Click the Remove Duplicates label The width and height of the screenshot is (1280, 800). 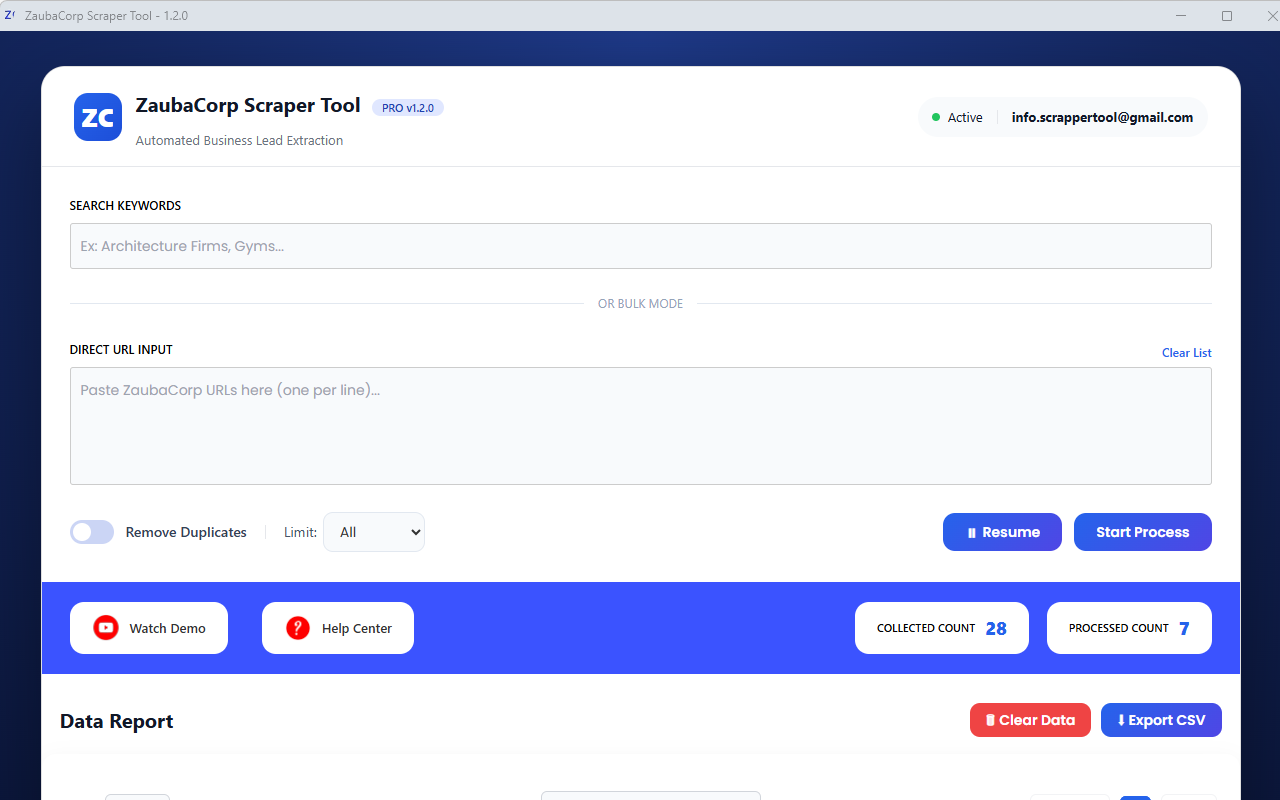coord(186,532)
